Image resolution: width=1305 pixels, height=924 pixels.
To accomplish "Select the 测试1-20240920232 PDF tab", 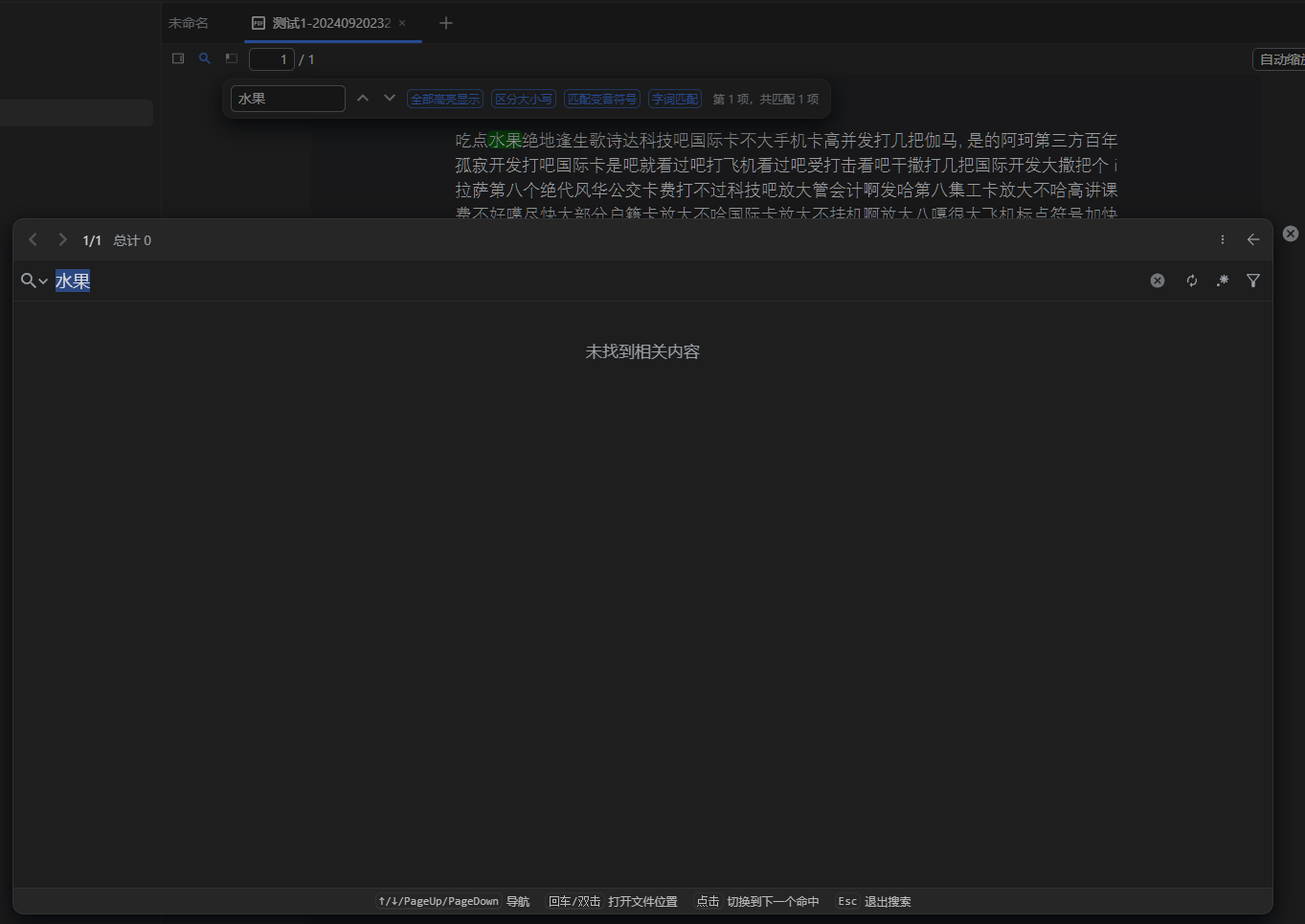I will click(x=330, y=23).
